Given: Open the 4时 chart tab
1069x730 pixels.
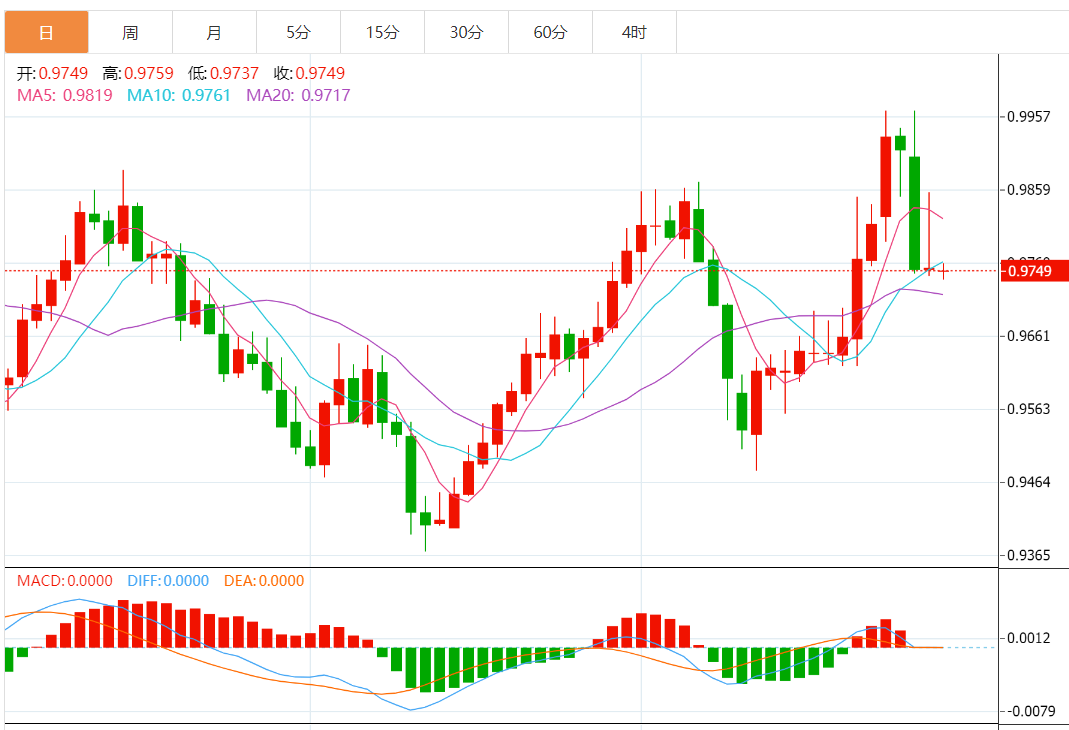Looking at the screenshot, I should tap(634, 32).
